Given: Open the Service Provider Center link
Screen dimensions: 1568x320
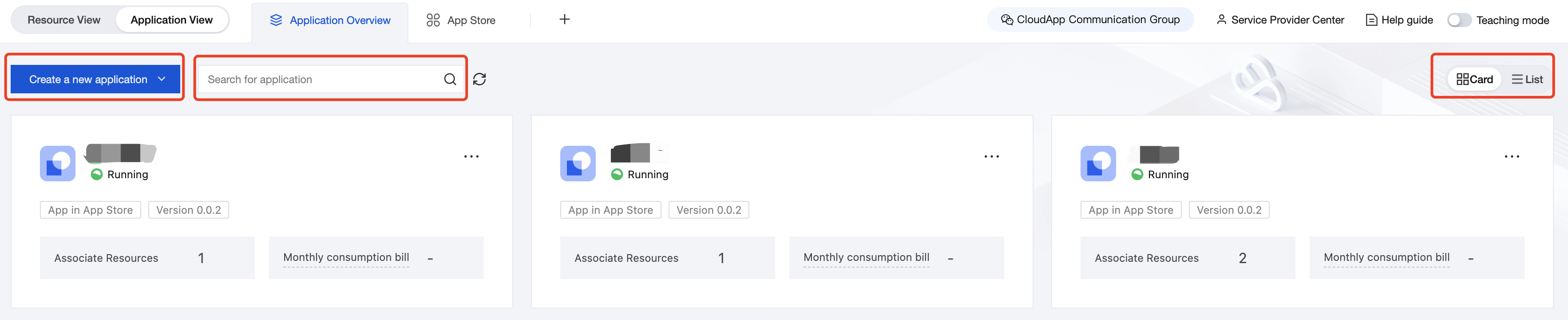Looking at the screenshot, I should (1280, 20).
